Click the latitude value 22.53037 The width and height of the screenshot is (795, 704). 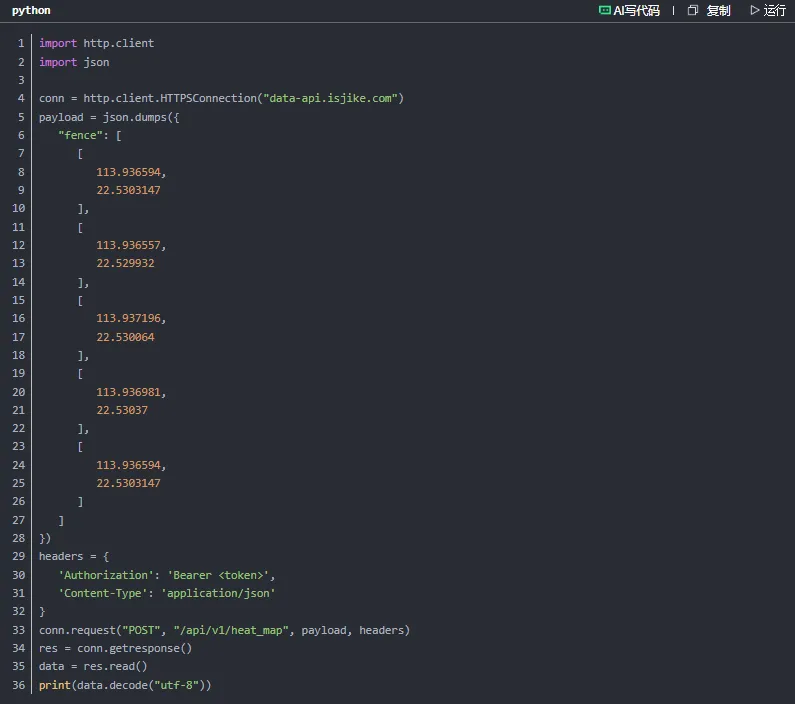122,410
